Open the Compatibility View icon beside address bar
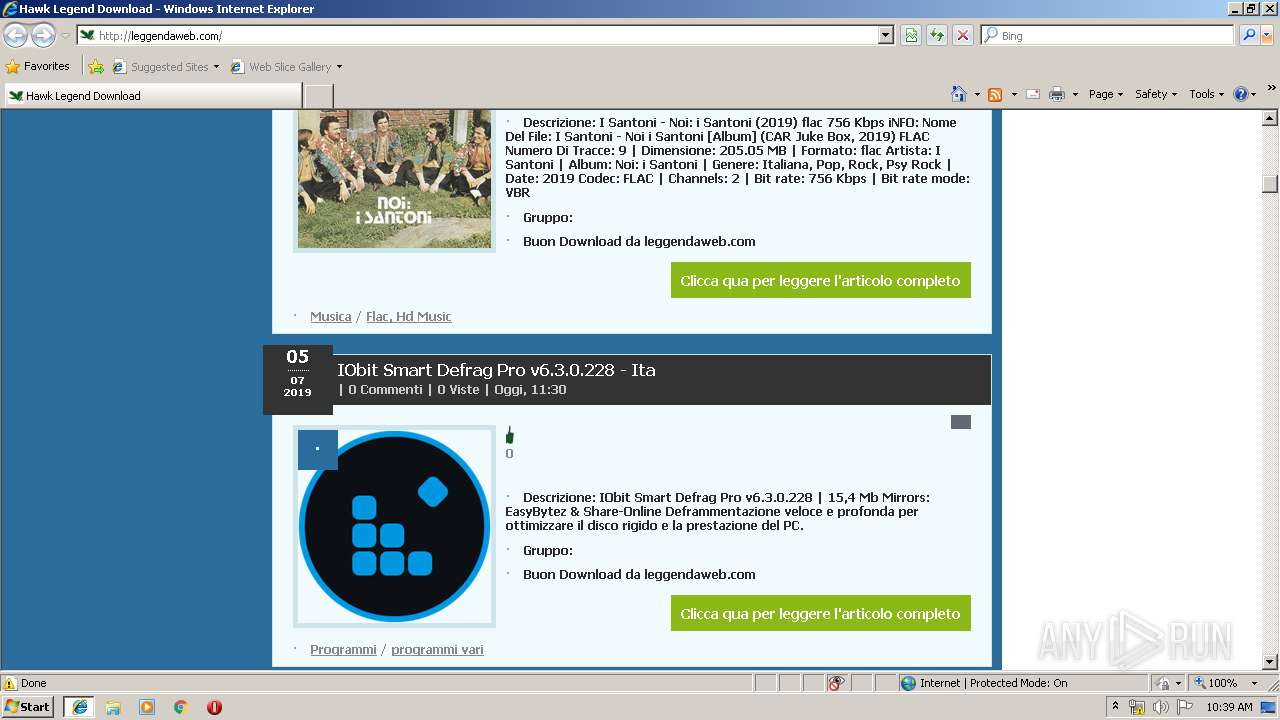 911,36
